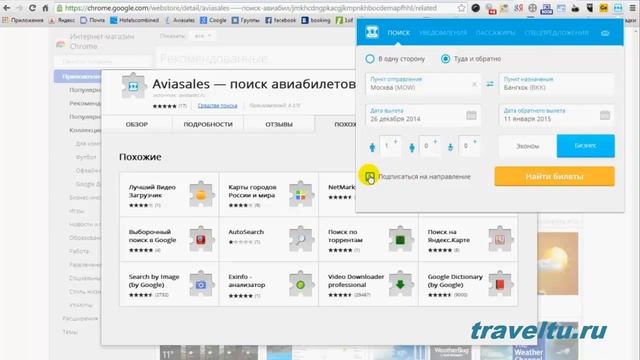Screen dimensions: 640x360
Task: Open the ОТЗЫВЫ tab
Action: point(279,124)
